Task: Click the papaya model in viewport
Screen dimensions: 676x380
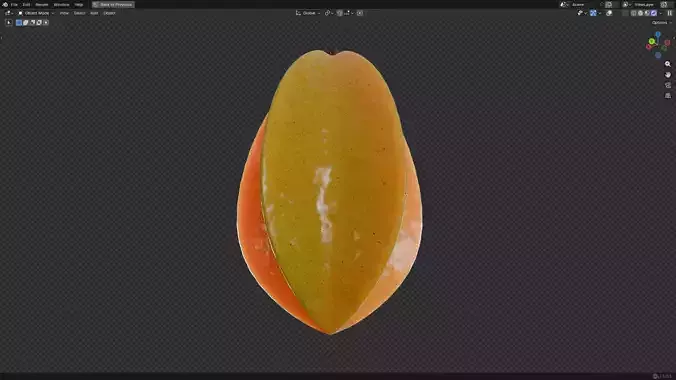Action: (x=330, y=192)
